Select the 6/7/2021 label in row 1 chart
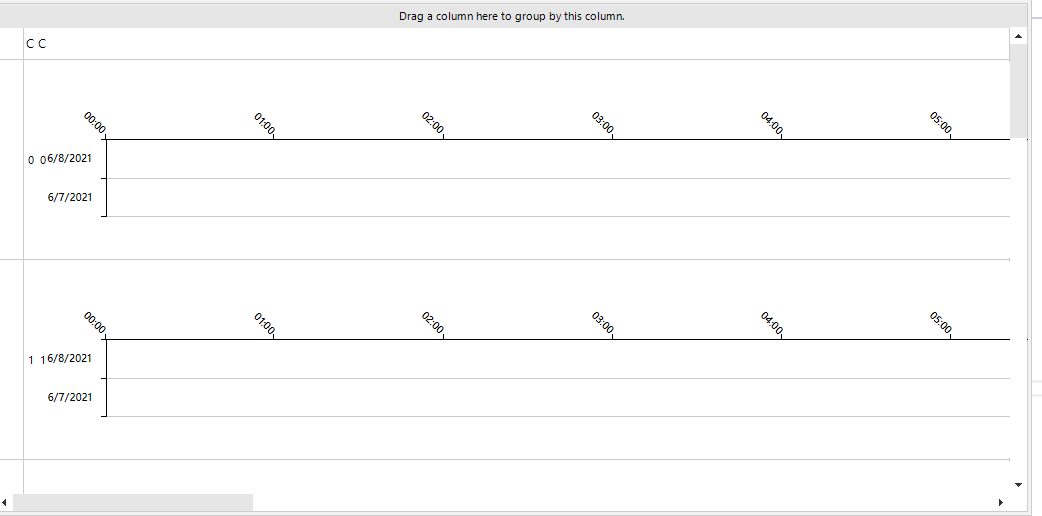Viewport: 1042px width, 516px height. click(x=70, y=397)
